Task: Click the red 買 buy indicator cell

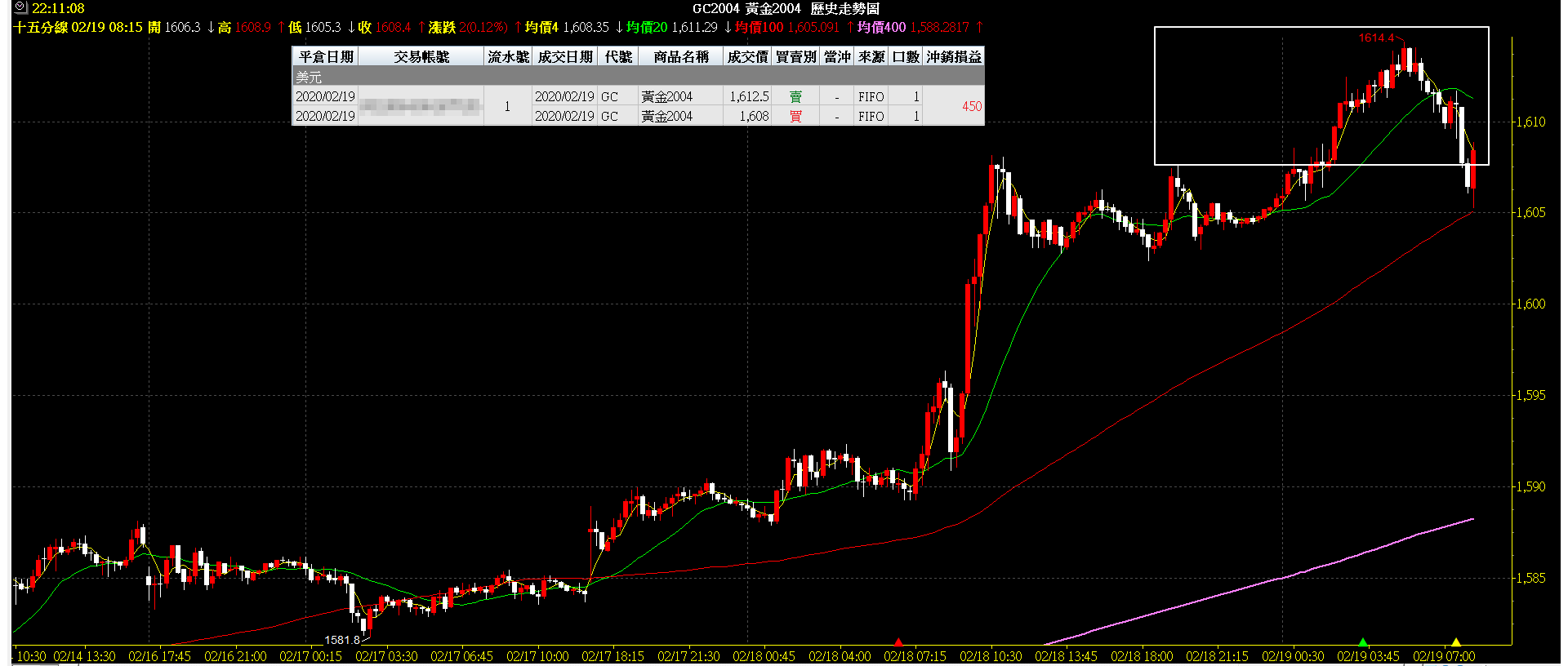Action: coord(795,116)
